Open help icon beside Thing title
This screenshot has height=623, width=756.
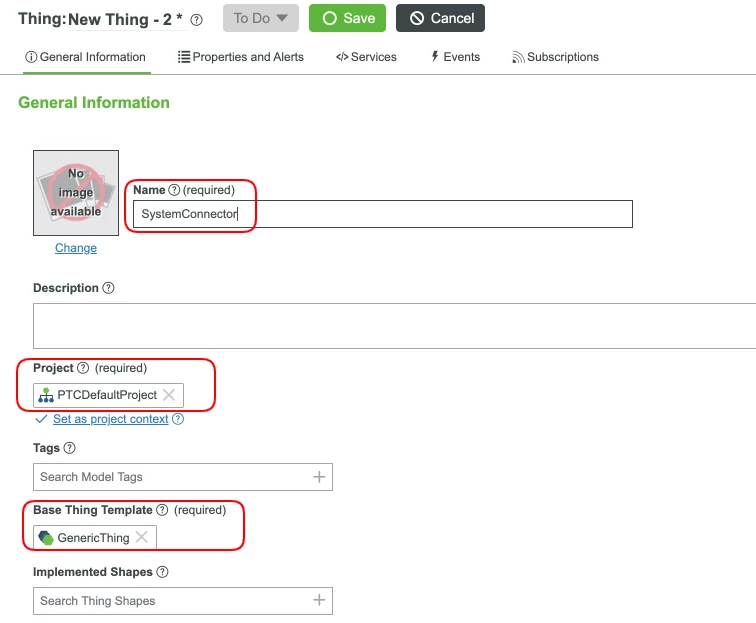(196, 20)
